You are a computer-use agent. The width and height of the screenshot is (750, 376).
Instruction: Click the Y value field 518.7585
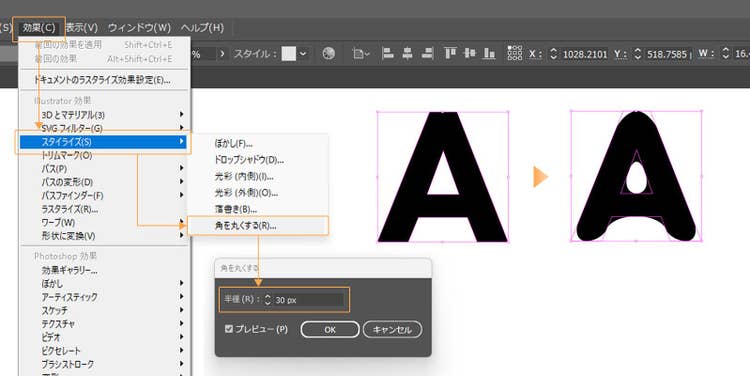667,54
